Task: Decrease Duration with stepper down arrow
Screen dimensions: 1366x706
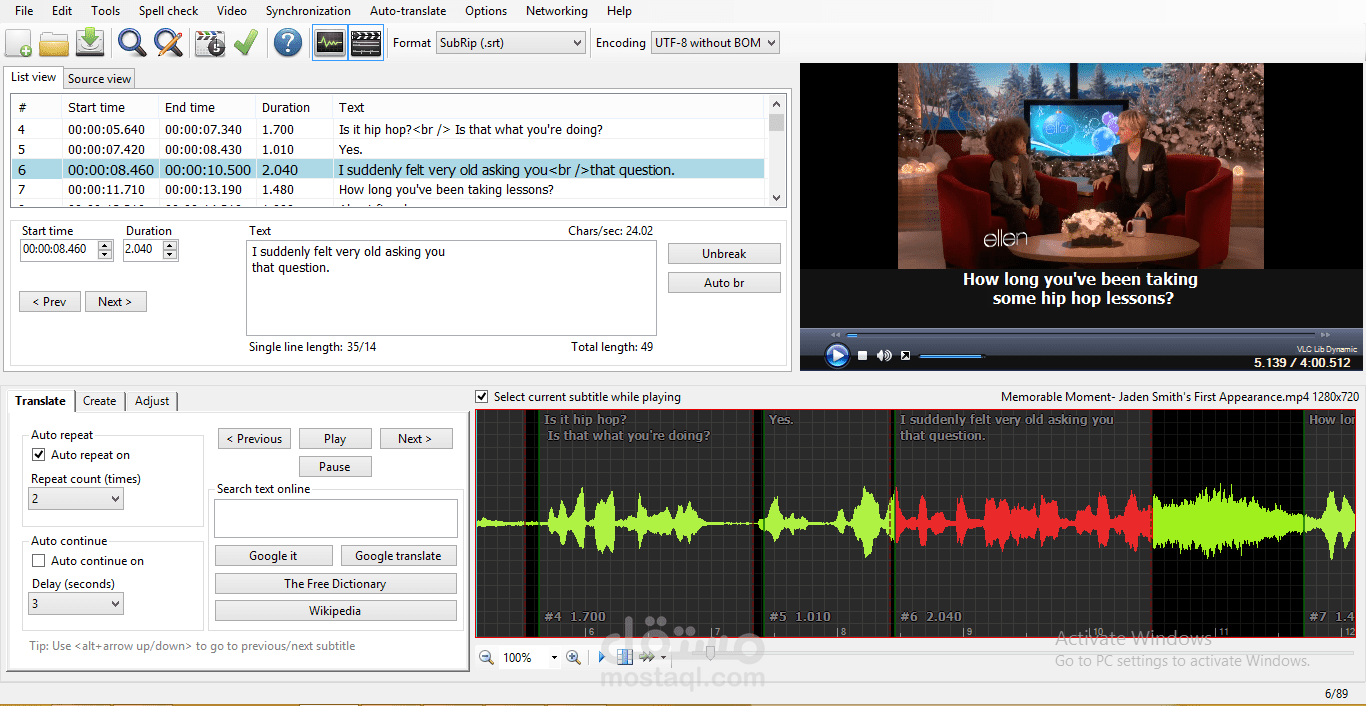Action: pyautogui.click(x=170, y=255)
